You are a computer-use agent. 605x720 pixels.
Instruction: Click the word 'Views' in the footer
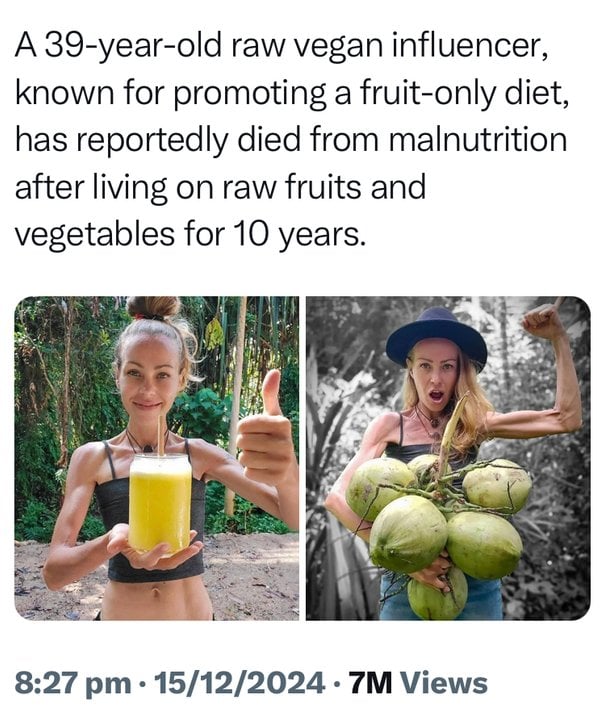[444, 683]
